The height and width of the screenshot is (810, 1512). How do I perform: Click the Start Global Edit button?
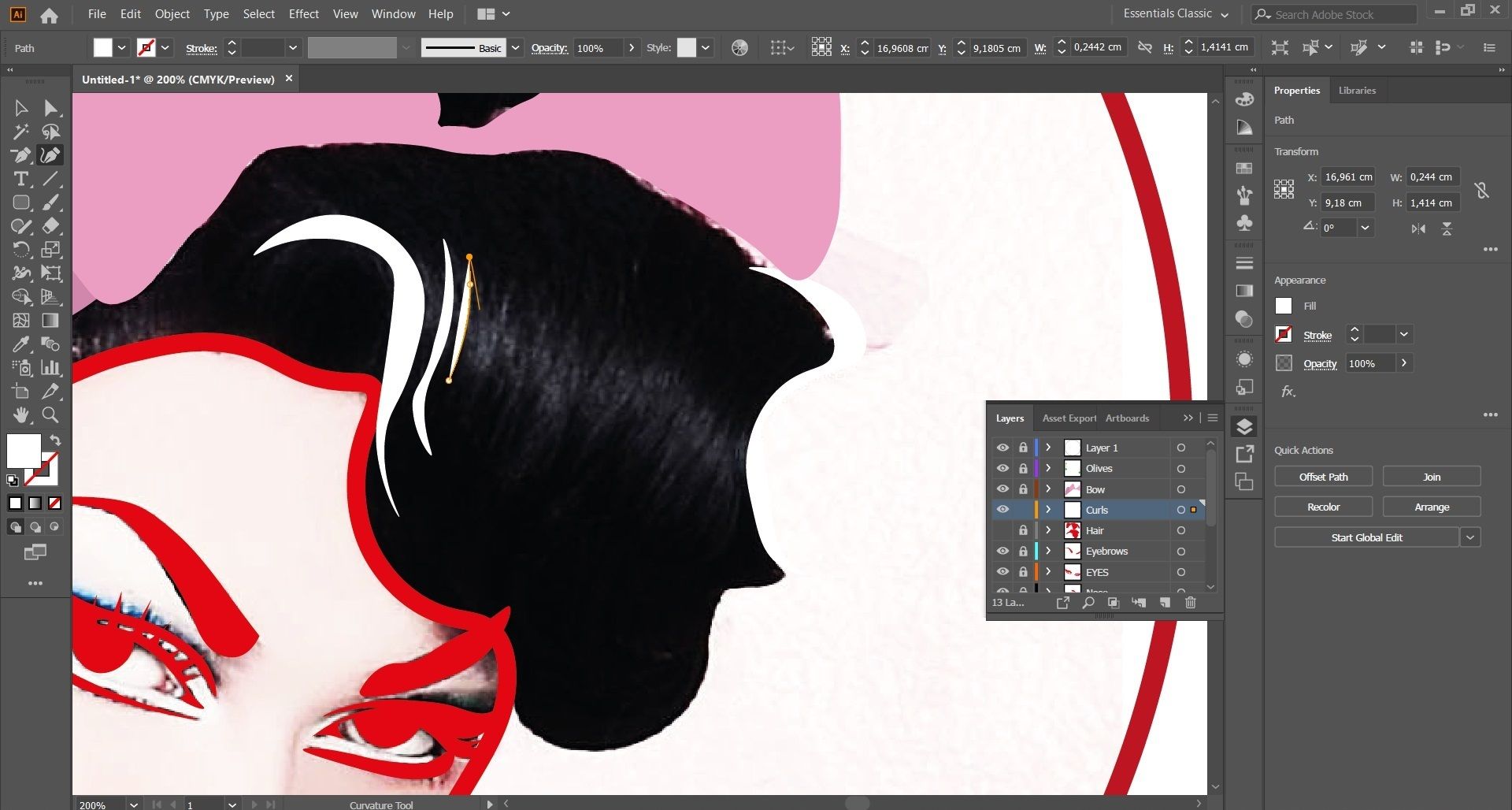pyautogui.click(x=1366, y=537)
